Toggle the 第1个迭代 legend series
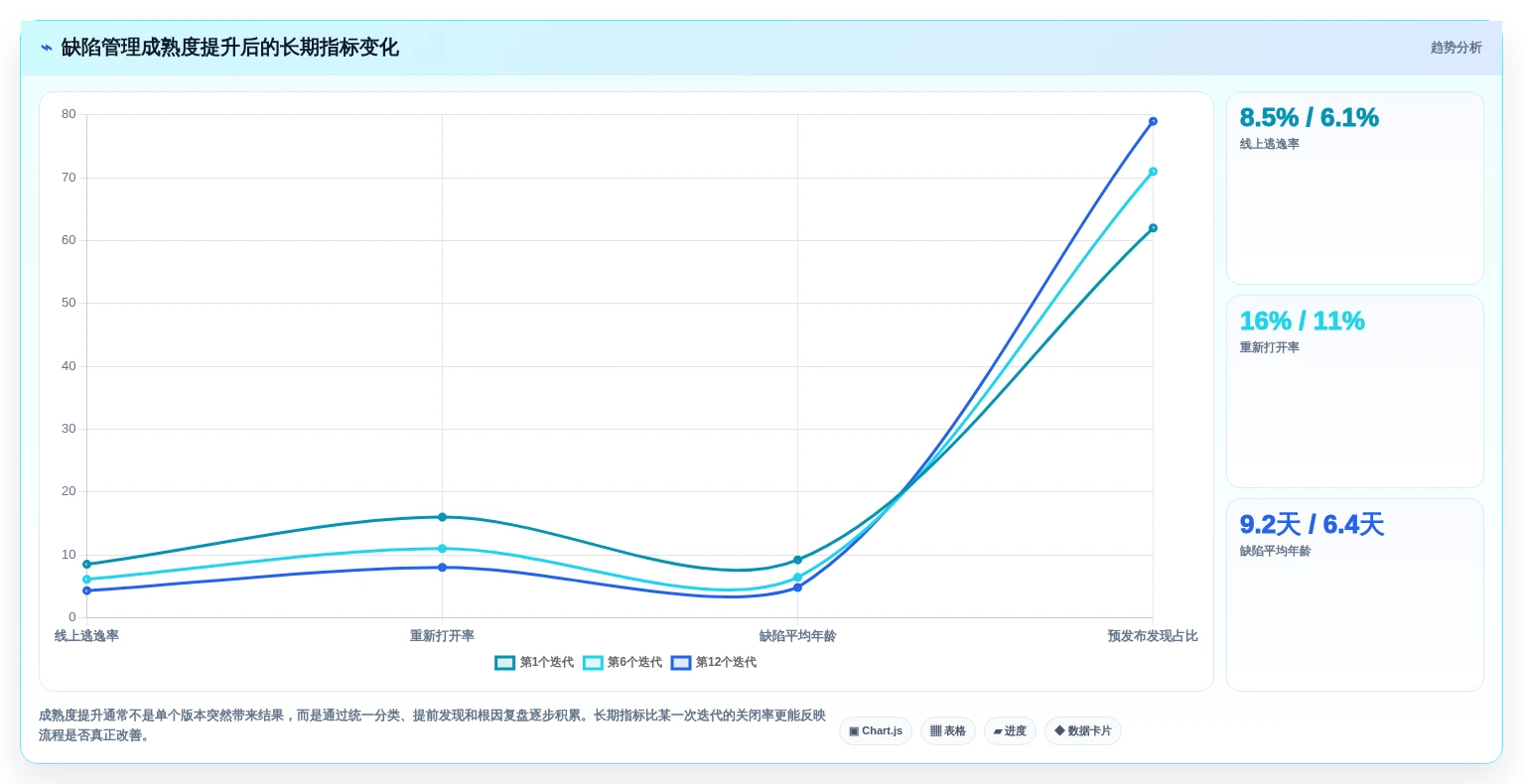The width and height of the screenshot is (1523, 784). pyautogui.click(x=534, y=663)
